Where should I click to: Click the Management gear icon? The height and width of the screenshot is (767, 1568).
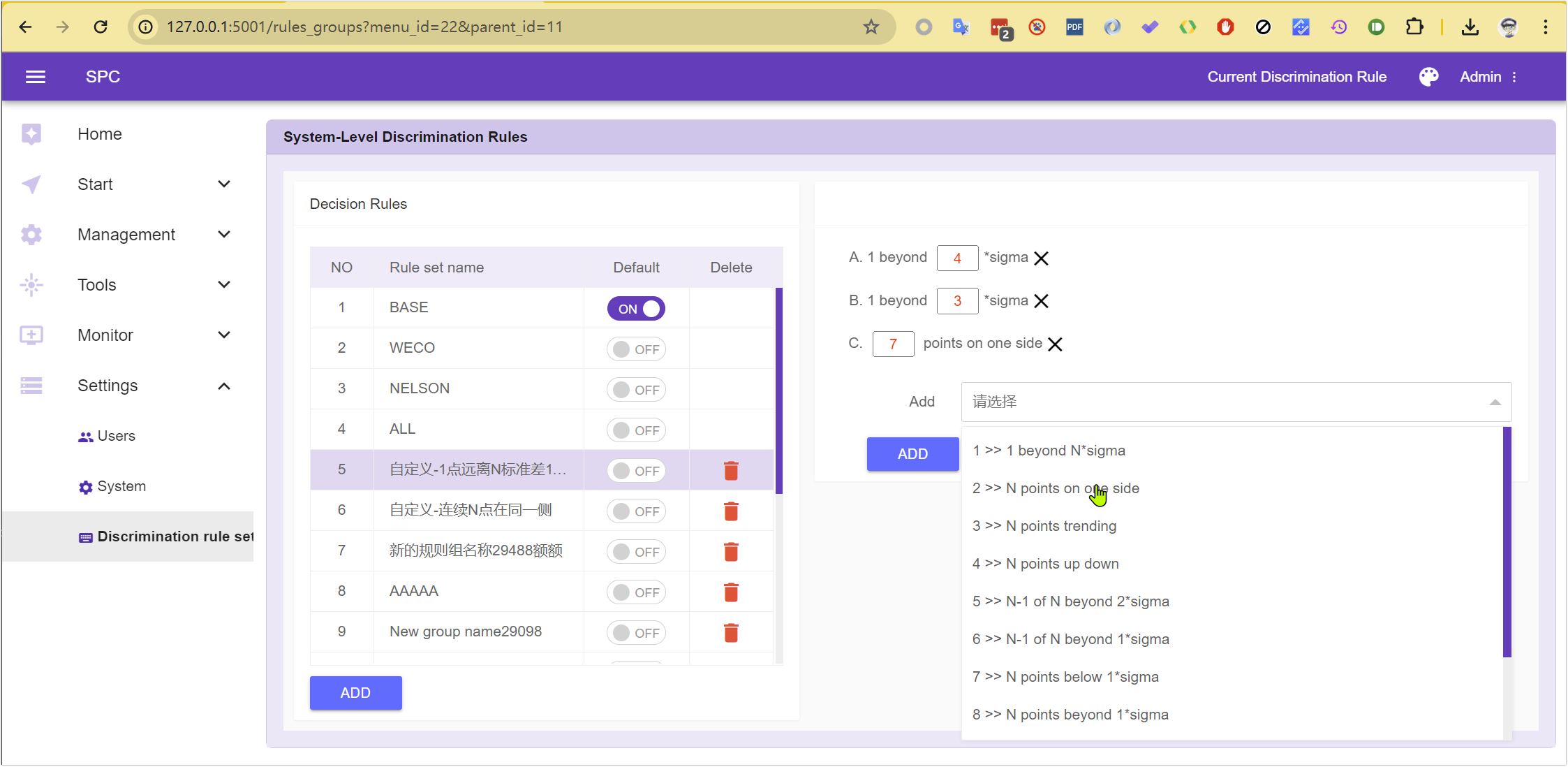[31, 235]
